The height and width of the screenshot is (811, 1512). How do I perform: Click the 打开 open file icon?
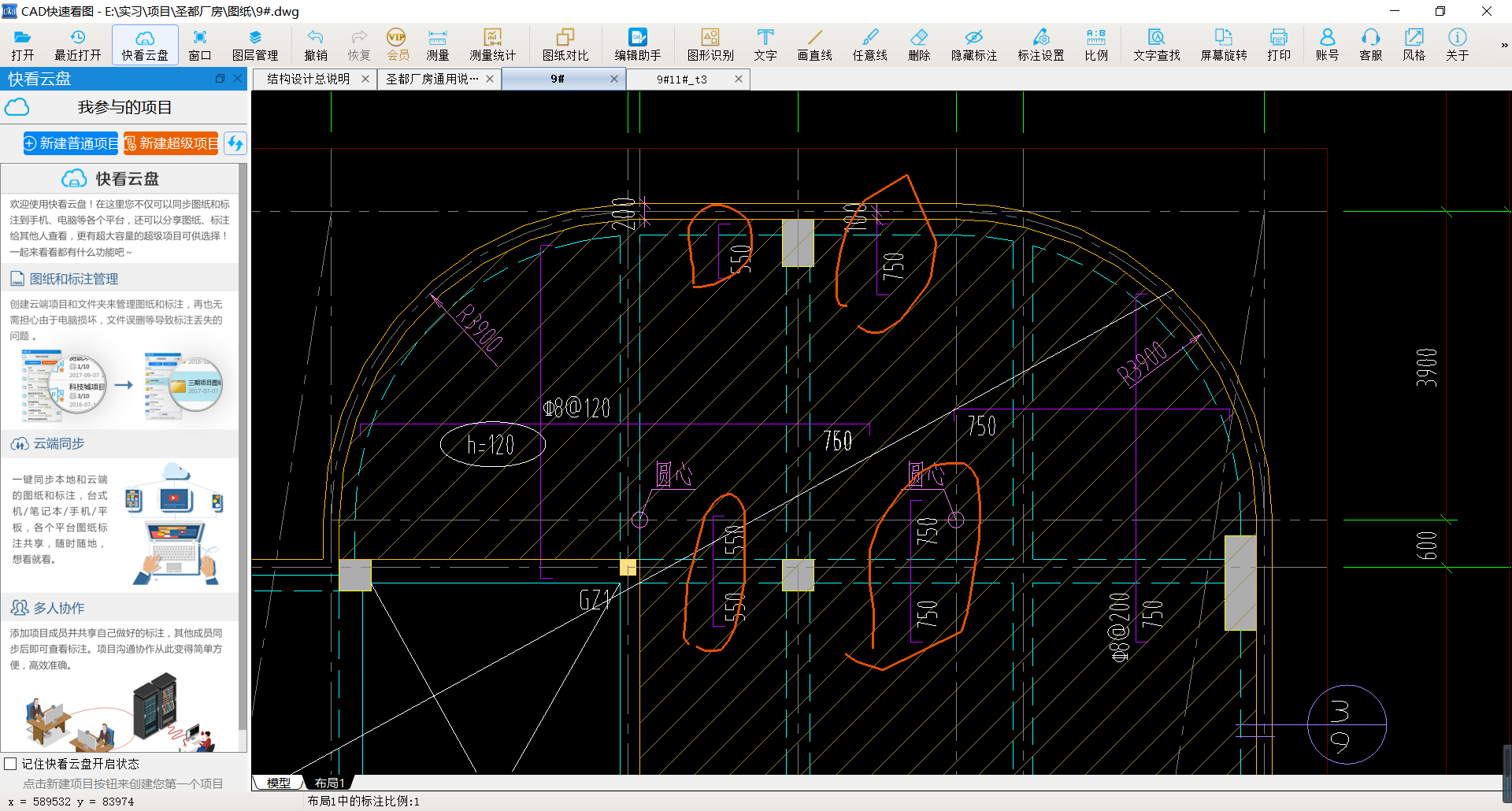click(22, 45)
